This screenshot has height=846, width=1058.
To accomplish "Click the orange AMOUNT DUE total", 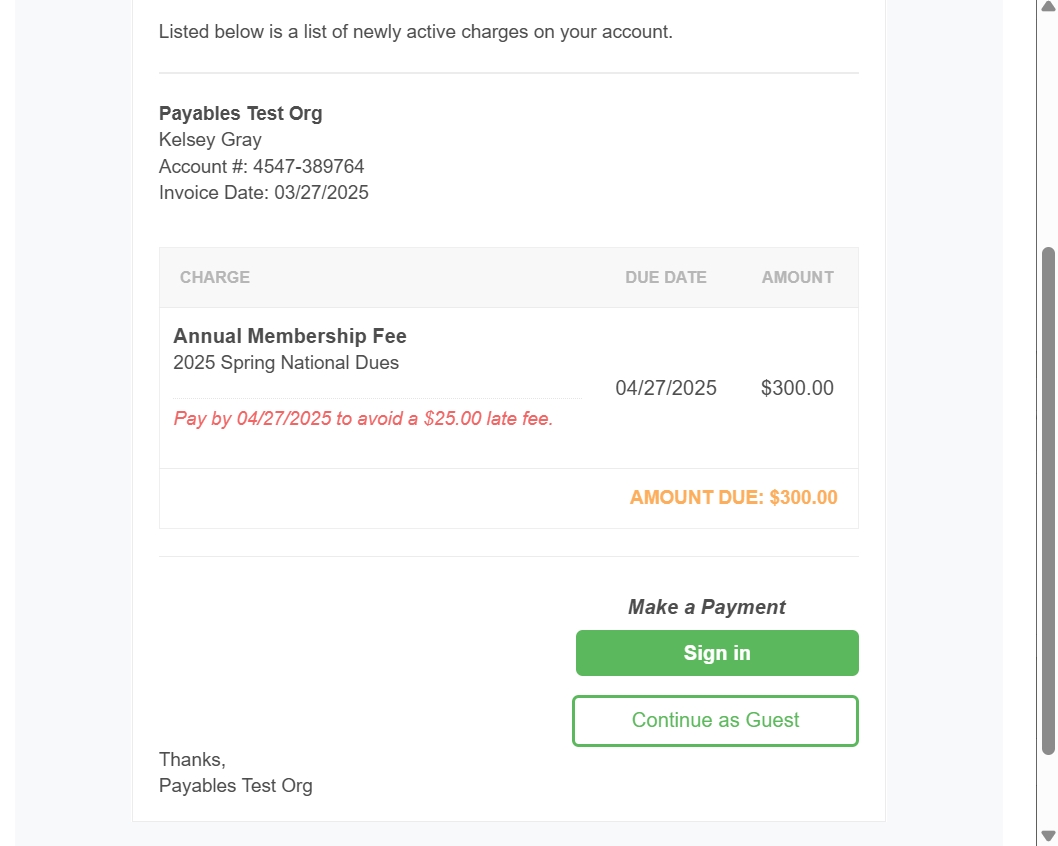I will (x=733, y=497).
